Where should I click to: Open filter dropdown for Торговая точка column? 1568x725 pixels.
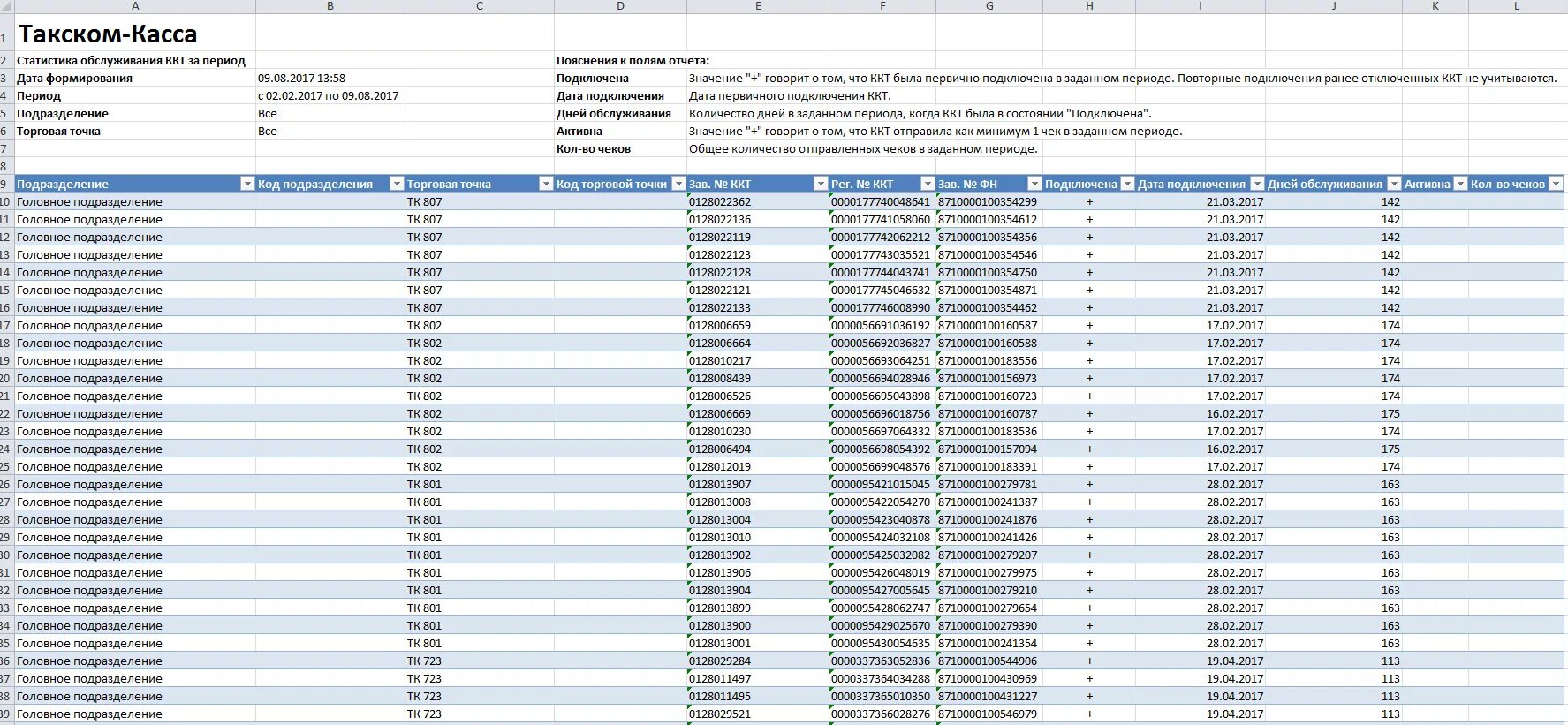[x=546, y=184]
